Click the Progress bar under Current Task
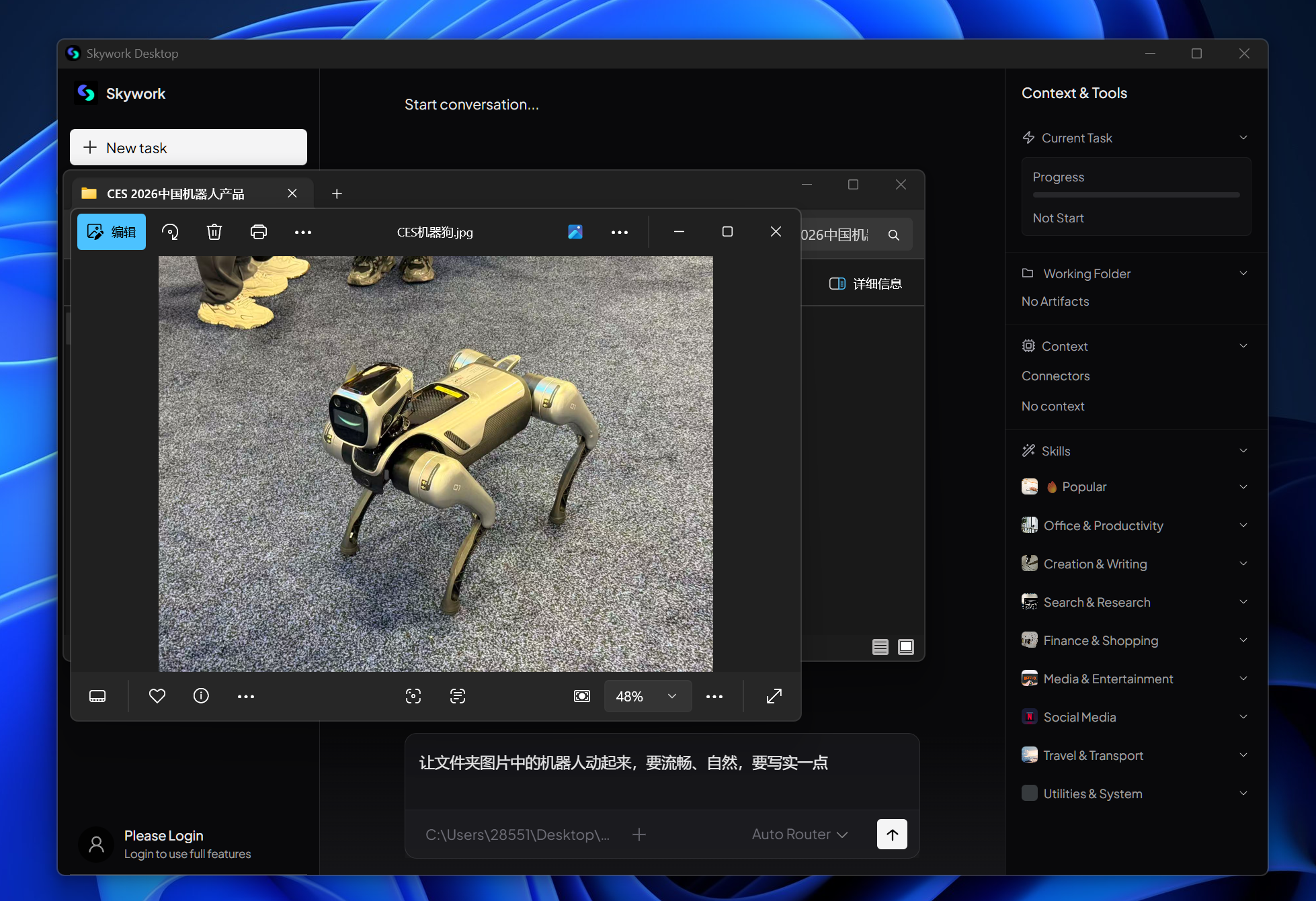This screenshot has height=901, width=1316. tap(1136, 195)
